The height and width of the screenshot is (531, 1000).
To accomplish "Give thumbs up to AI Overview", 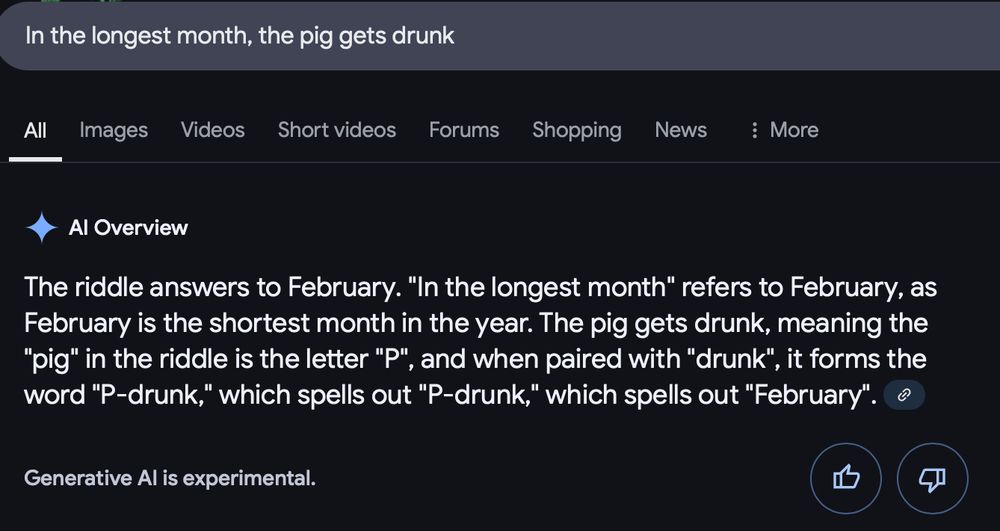I will point(846,478).
